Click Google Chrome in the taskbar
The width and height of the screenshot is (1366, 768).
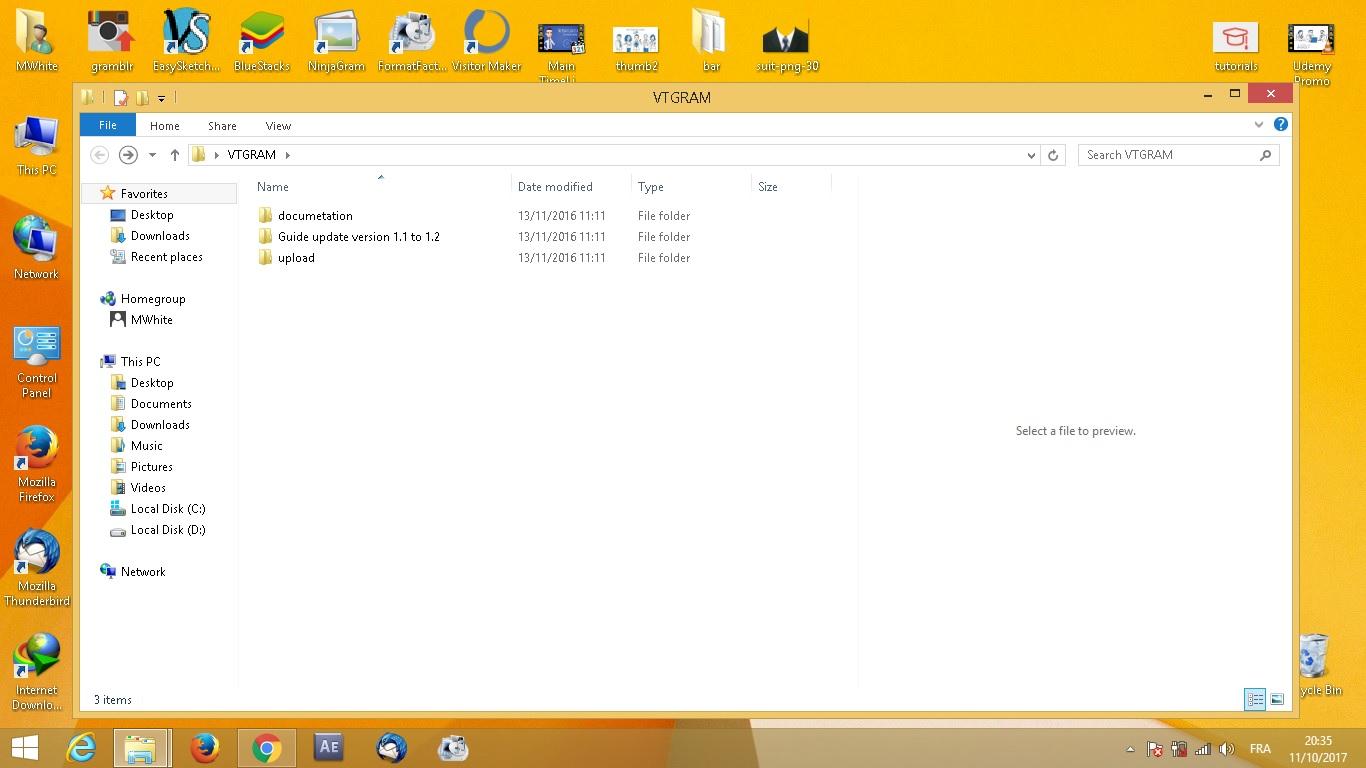pos(266,748)
